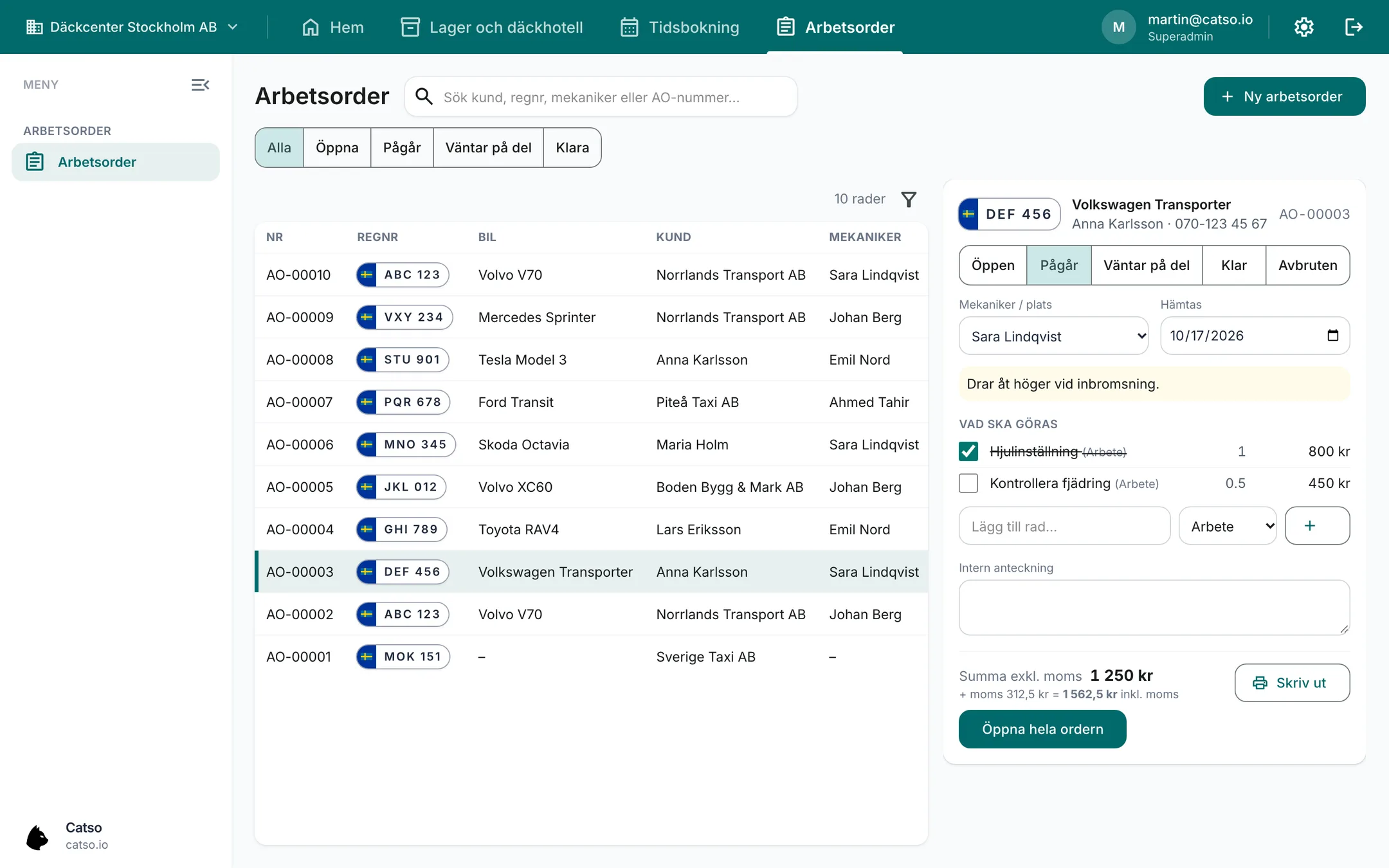Check the Kontrollera fjädring checkbox
1389x868 pixels.
(968, 483)
